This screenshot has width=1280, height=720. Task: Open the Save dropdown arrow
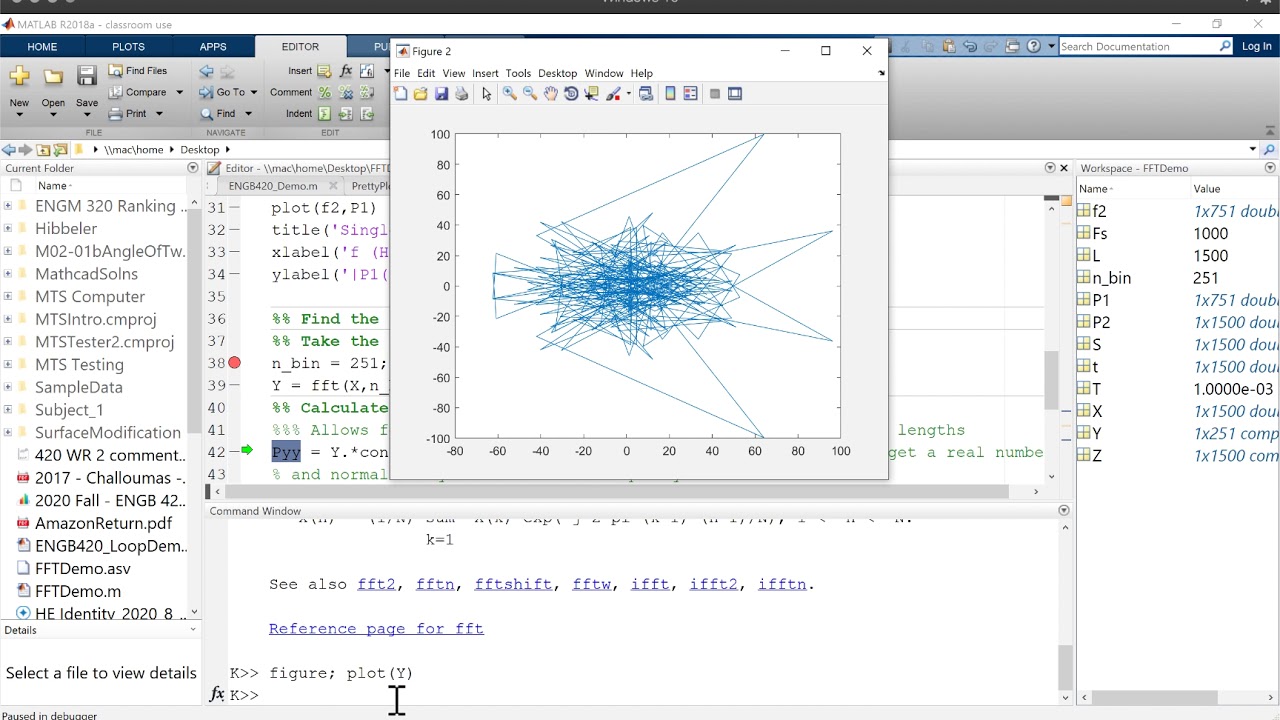tap(87, 114)
